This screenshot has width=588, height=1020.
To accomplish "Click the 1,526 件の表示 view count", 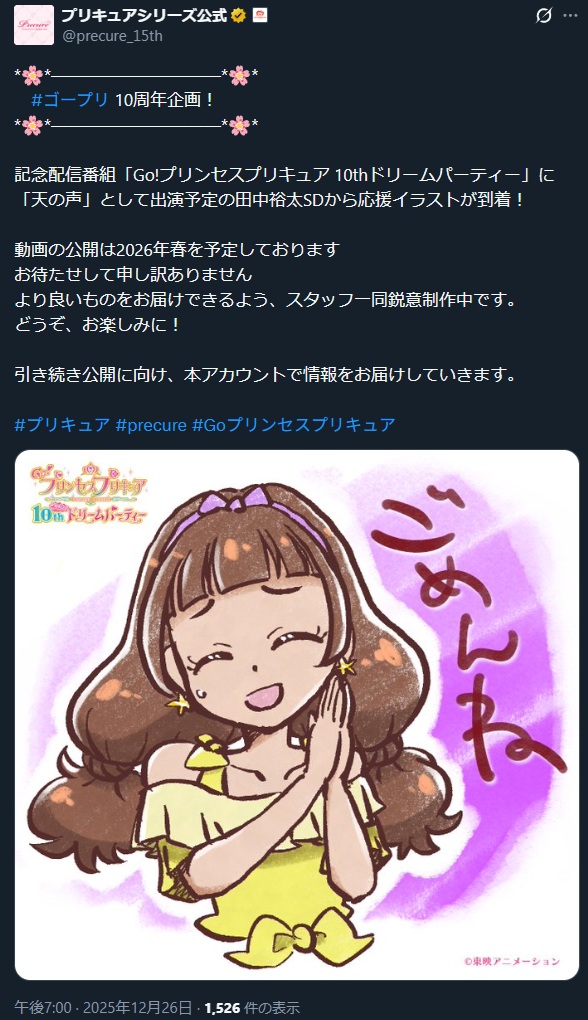I will pyautogui.click(x=252, y=1008).
